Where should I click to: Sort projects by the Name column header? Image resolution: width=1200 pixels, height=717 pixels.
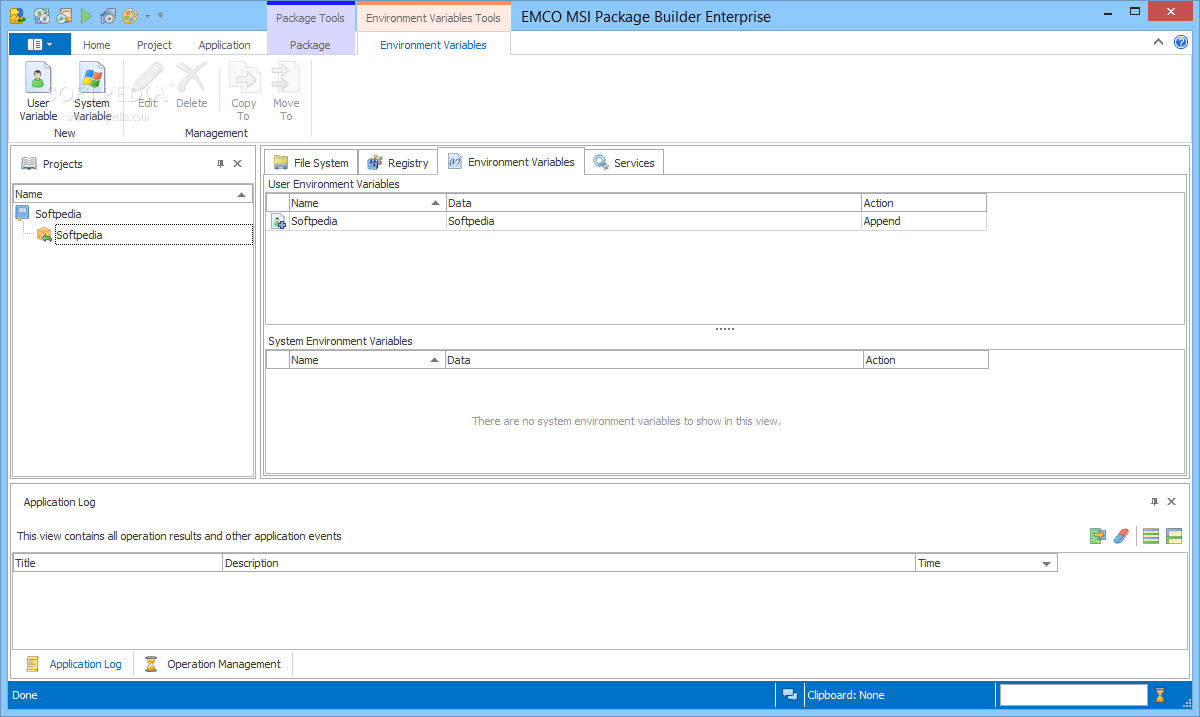pos(133,194)
